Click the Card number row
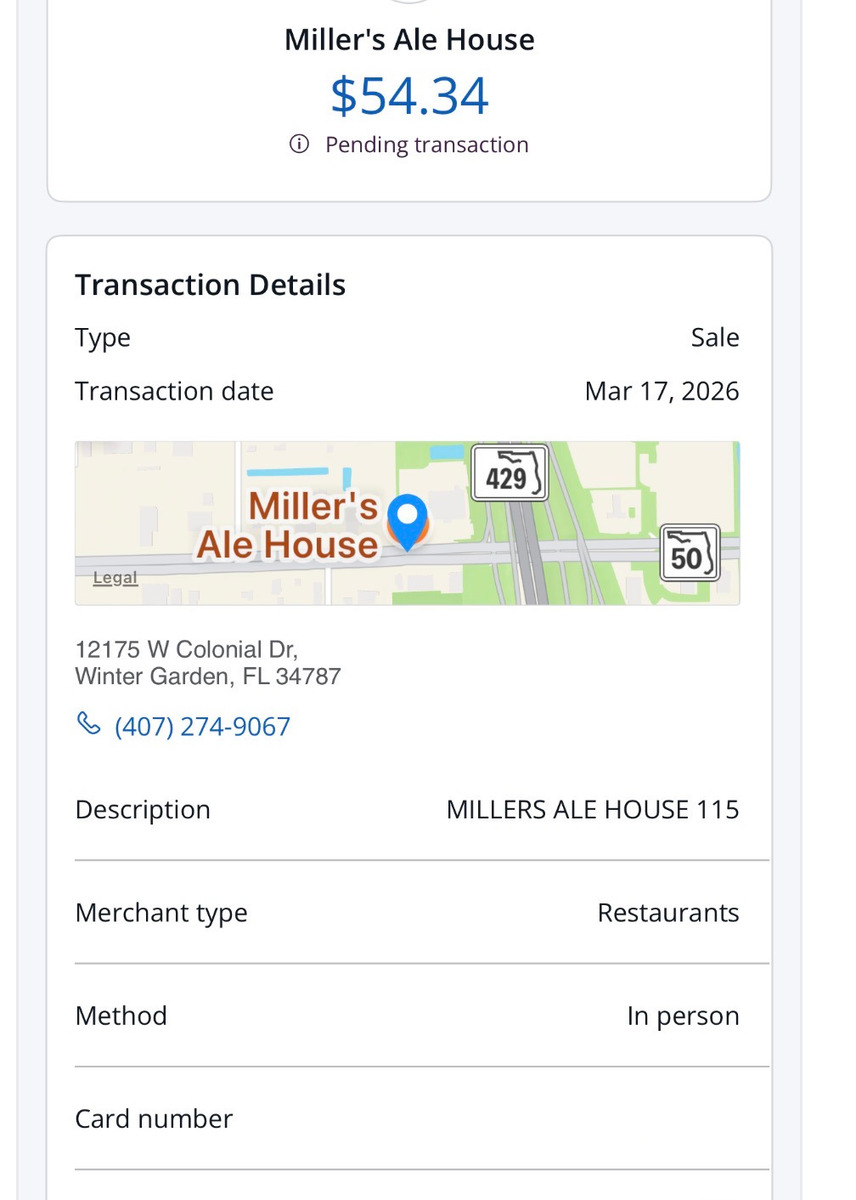Image resolution: width=856 pixels, height=1200 pixels. [407, 1119]
